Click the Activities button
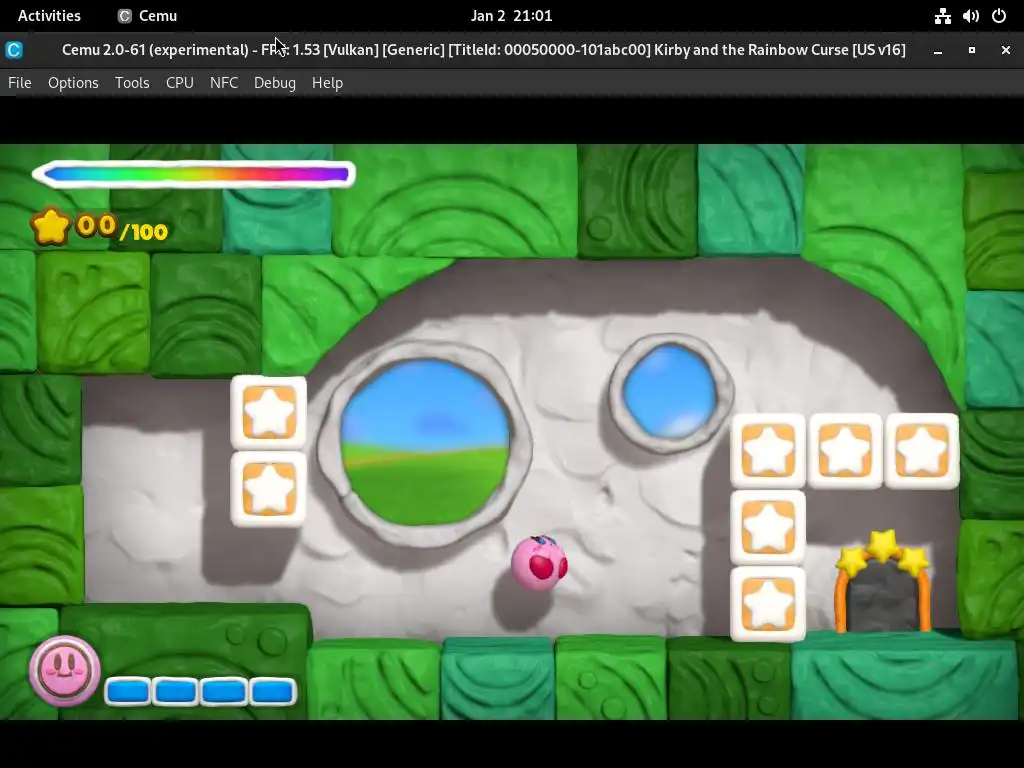The width and height of the screenshot is (1024, 768). point(49,16)
